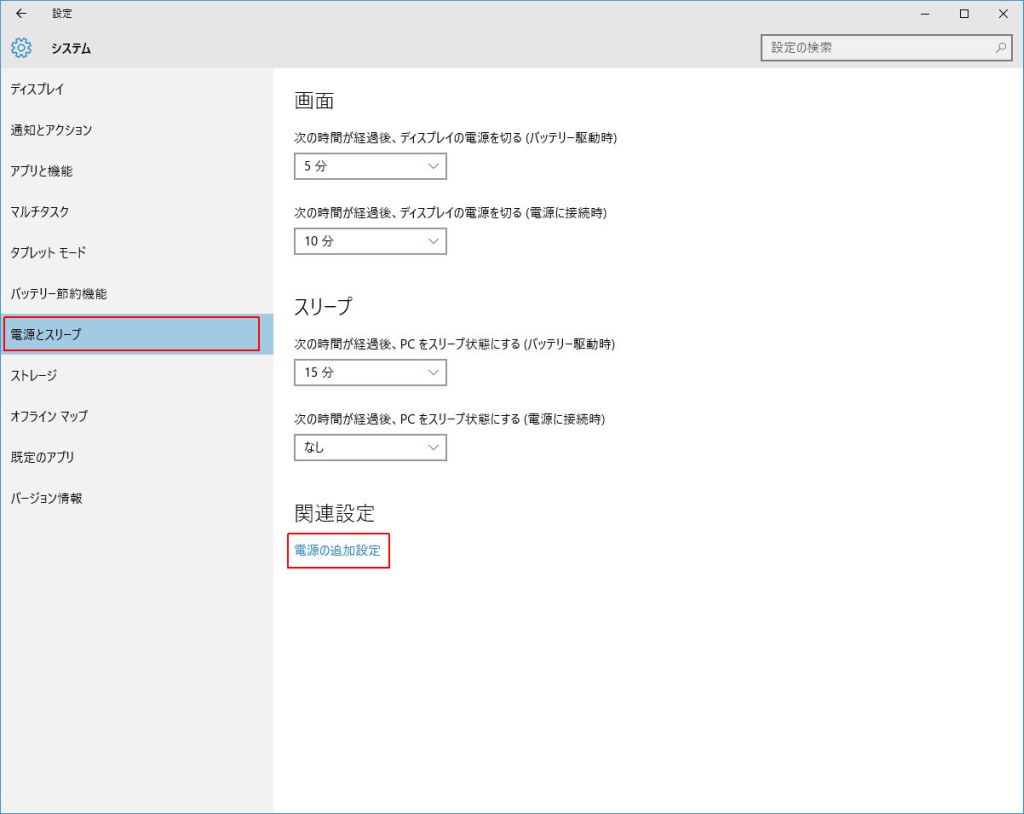The height and width of the screenshot is (814, 1024).
Task: Click the System gear icon
Action: 21,48
